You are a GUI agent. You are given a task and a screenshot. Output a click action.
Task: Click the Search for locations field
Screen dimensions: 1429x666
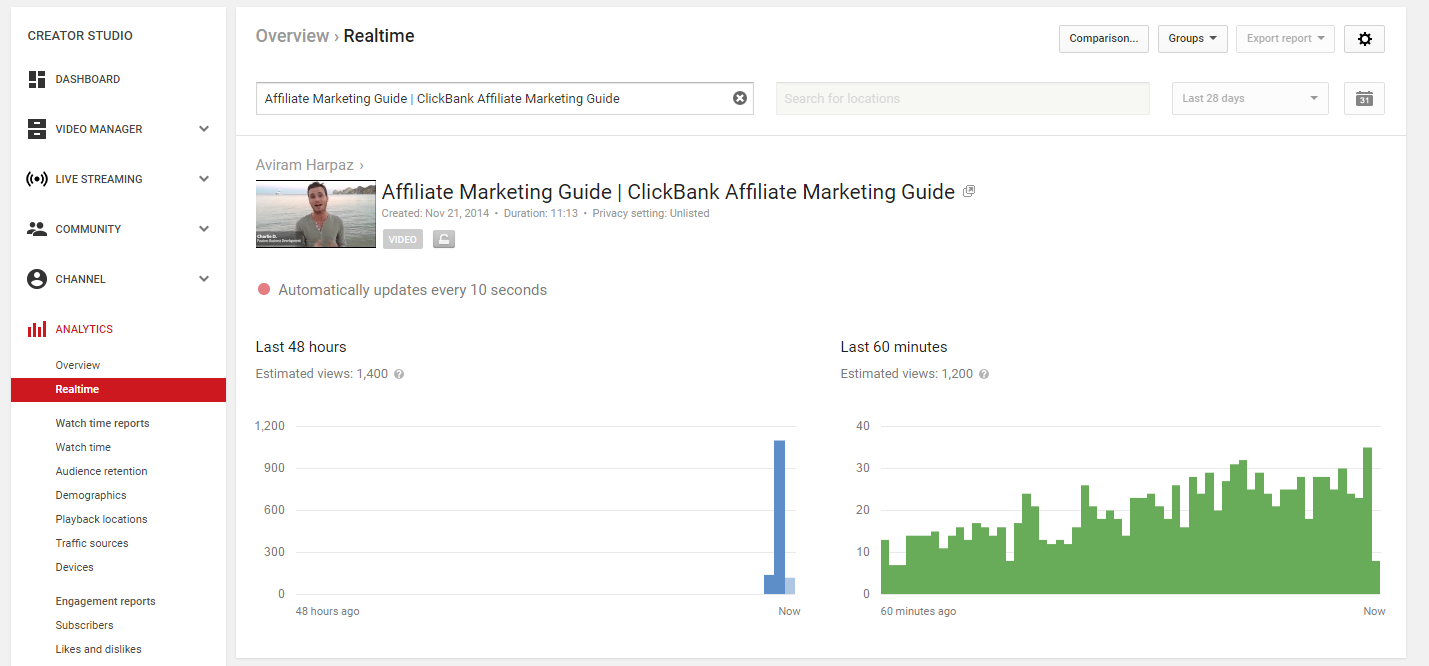tap(963, 98)
